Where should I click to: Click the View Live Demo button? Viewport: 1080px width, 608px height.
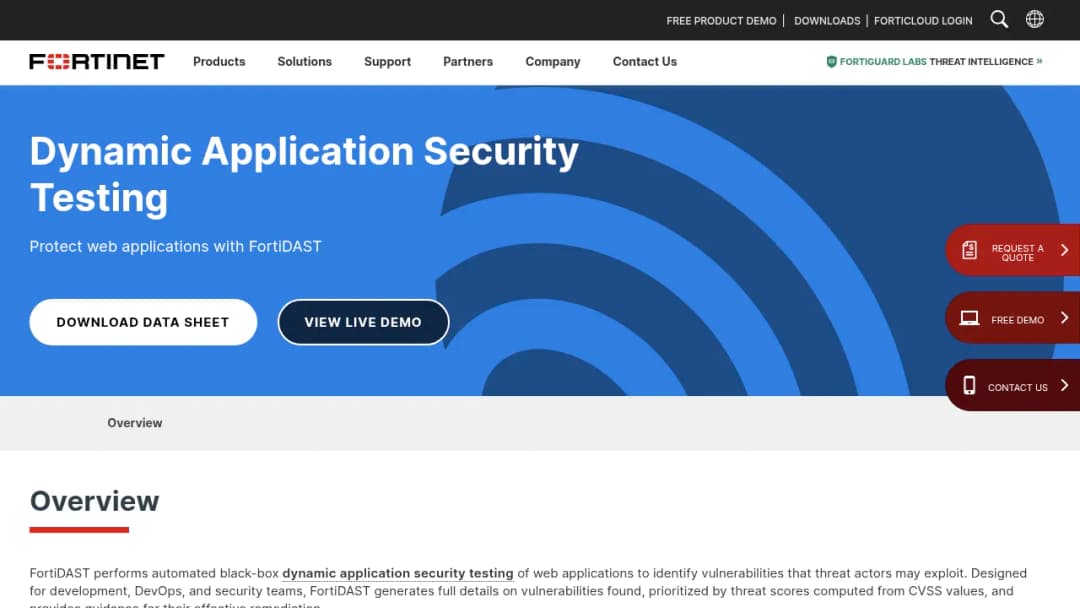tap(363, 322)
